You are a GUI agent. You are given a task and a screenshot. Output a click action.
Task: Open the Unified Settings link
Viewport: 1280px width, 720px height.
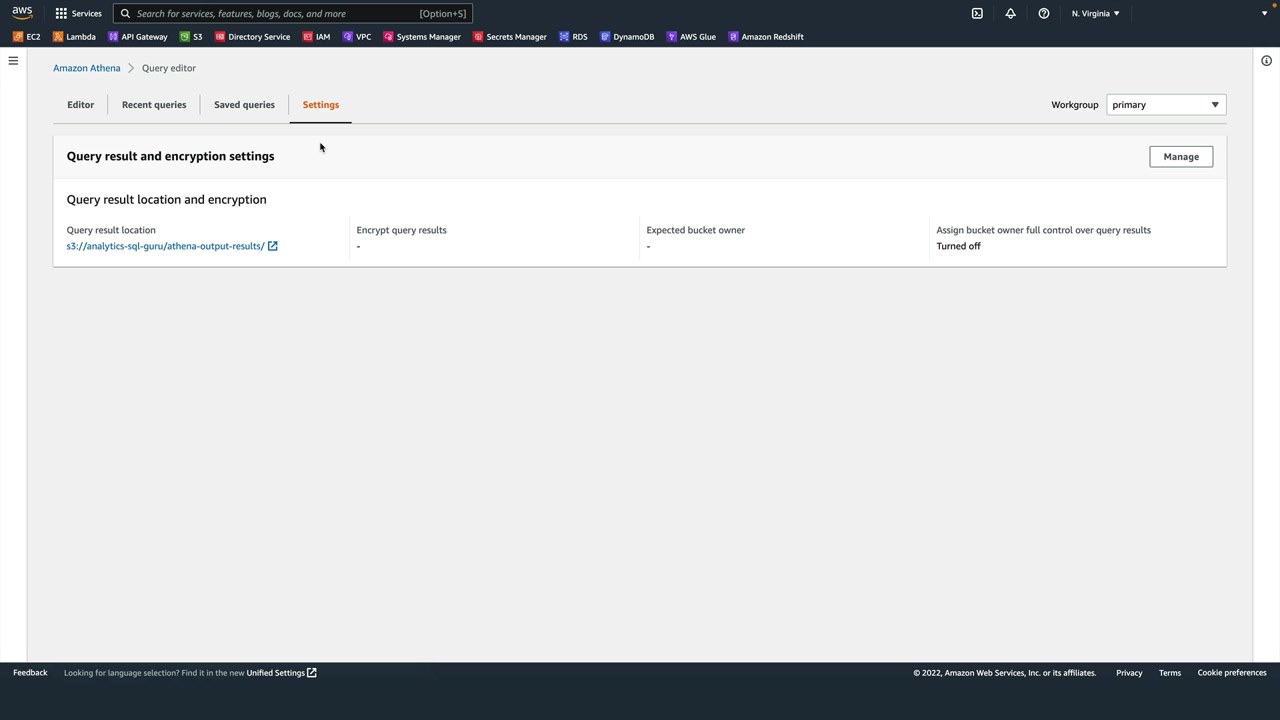click(276, 673)
